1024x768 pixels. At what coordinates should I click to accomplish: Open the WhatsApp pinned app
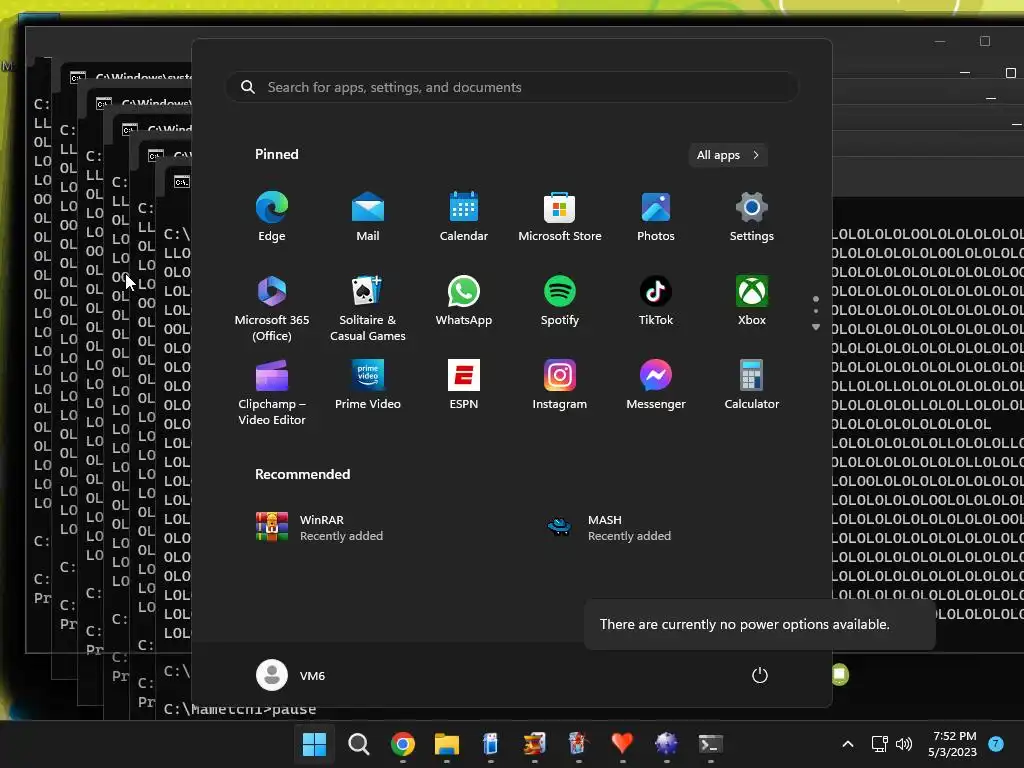click(464, 301)
